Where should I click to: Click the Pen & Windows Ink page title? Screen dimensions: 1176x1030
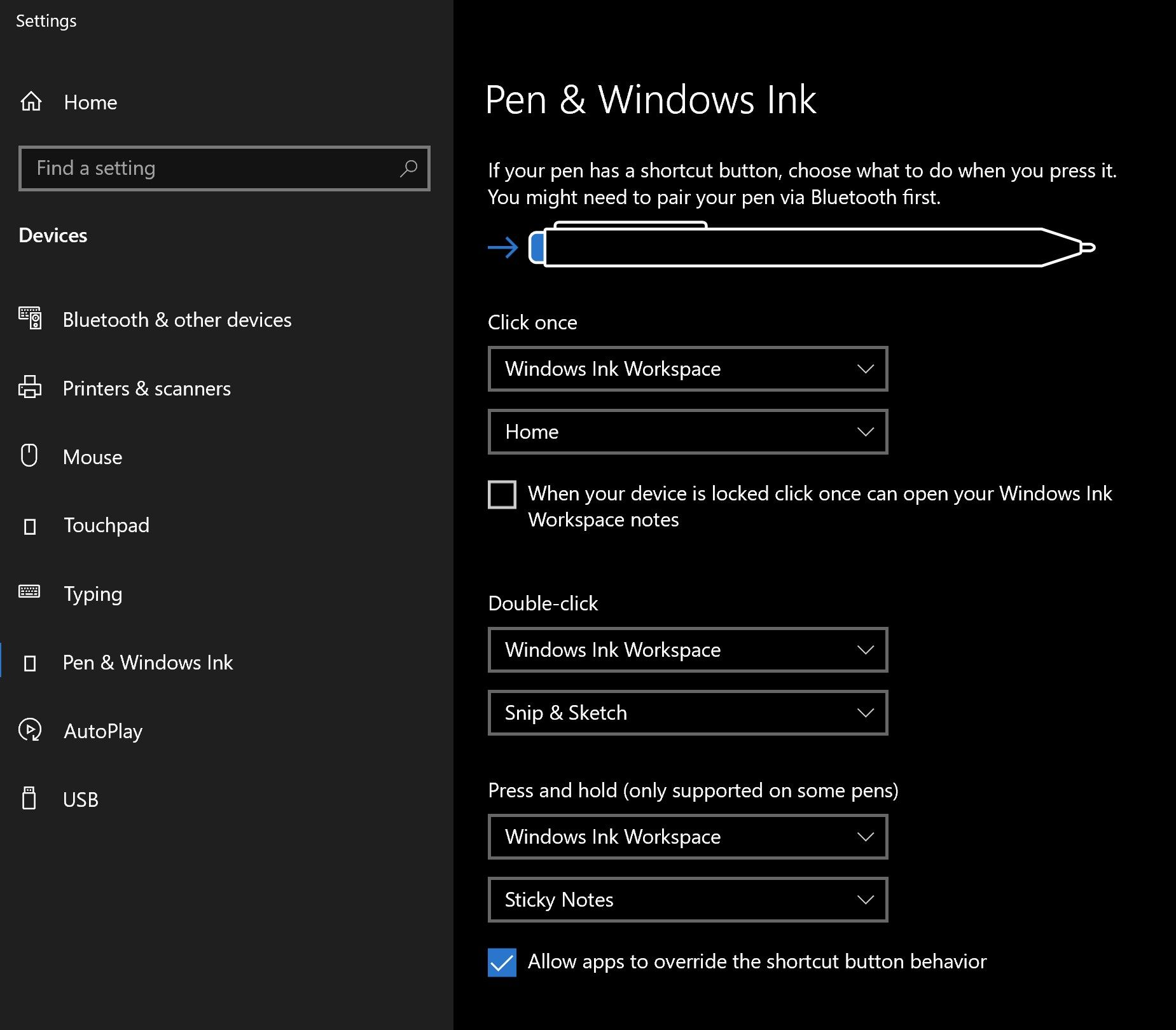click(x=651, y=100)
